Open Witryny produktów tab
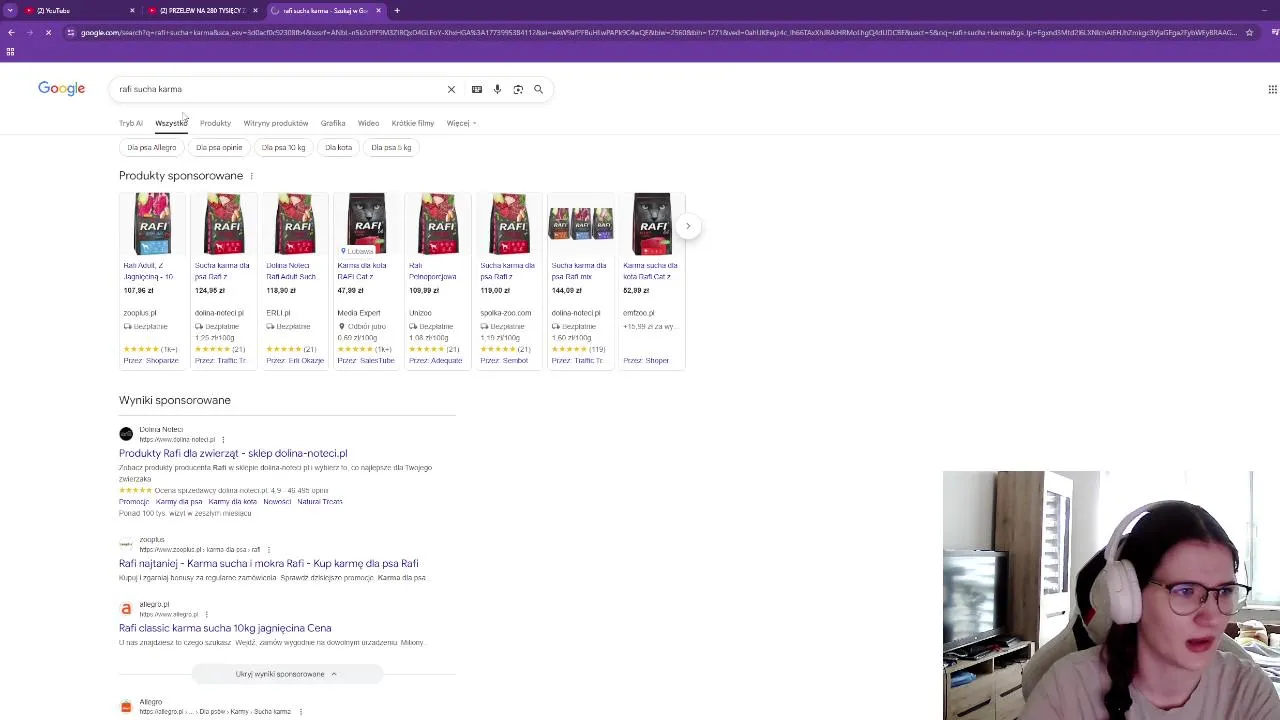The height and width of the screenshot is (720, 1280). pos(276,123)
